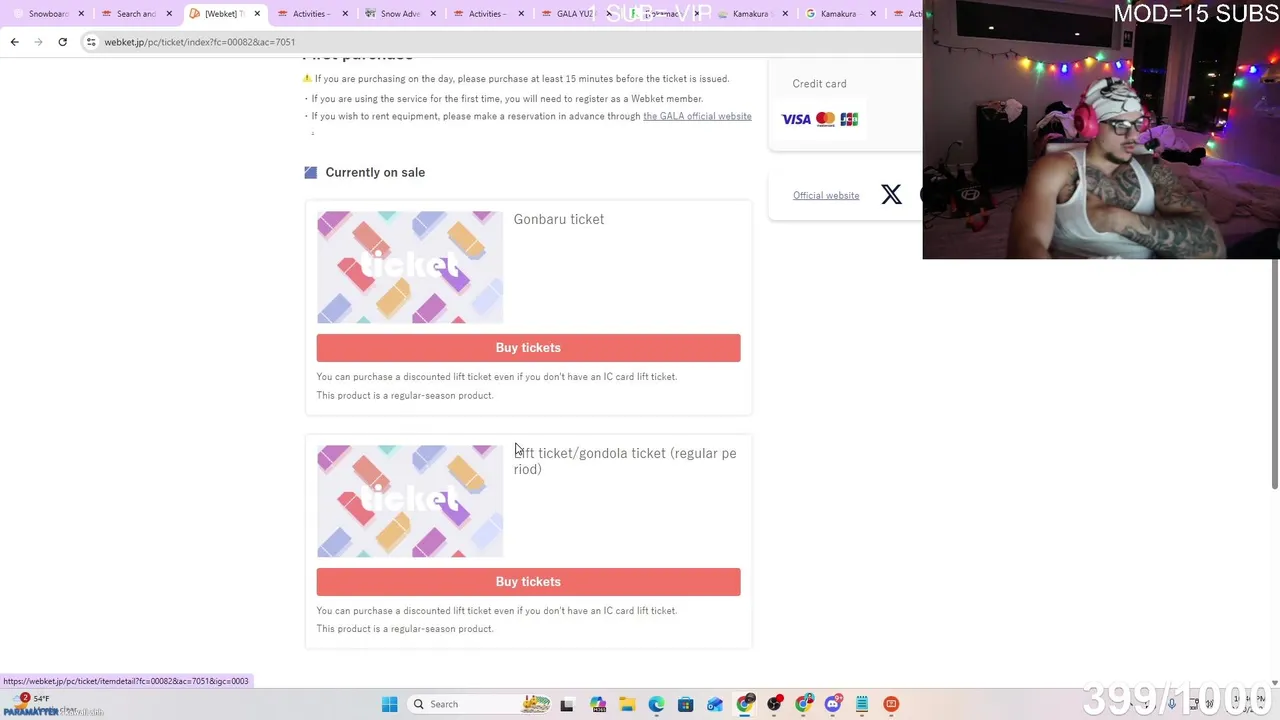Buy tickets for lift/gondola regular period
This screenshot has height=720, width=1280.
[528, 582]
